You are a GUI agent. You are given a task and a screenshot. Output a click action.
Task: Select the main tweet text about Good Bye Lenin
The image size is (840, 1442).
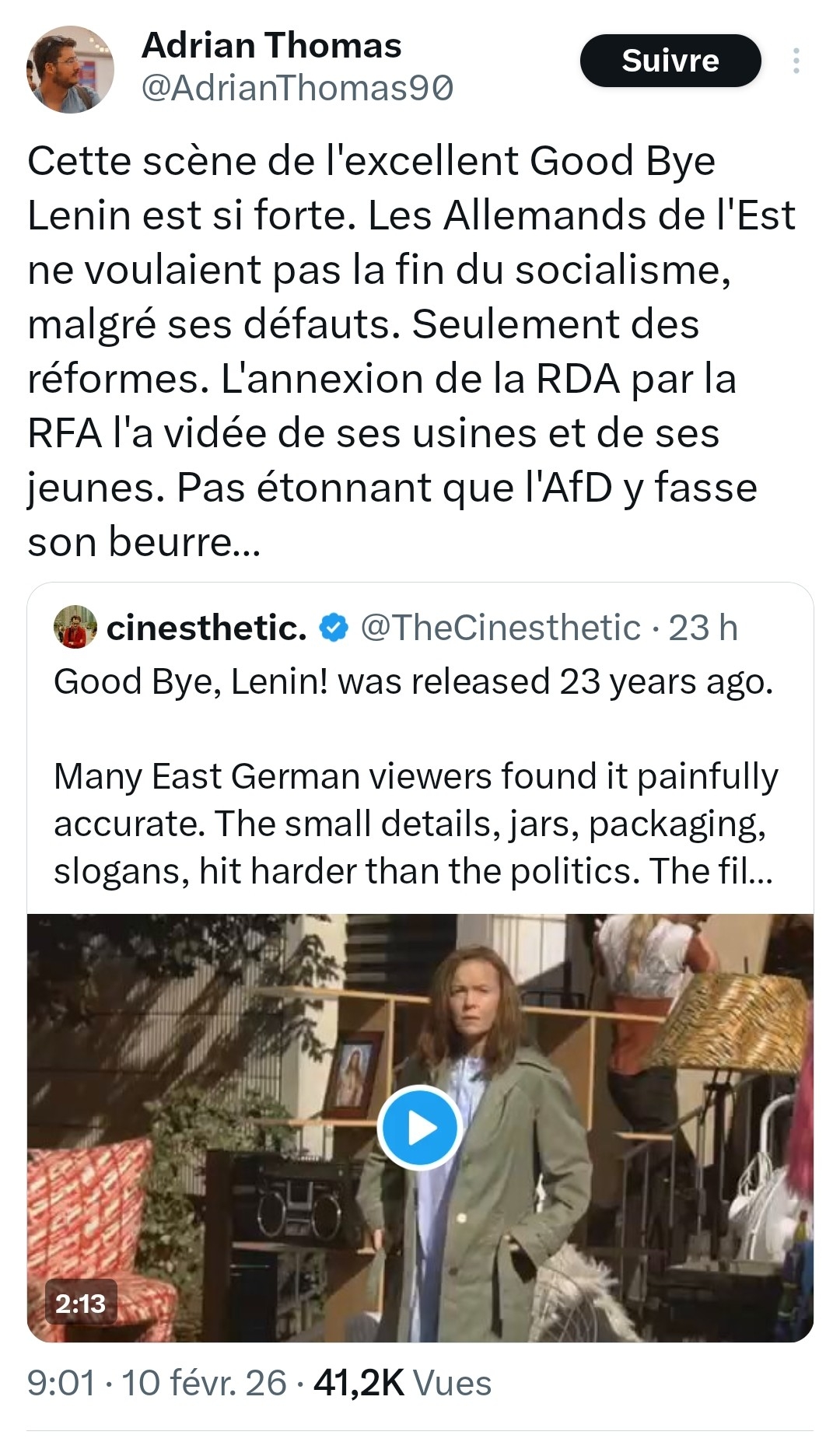tap(411, 351)
